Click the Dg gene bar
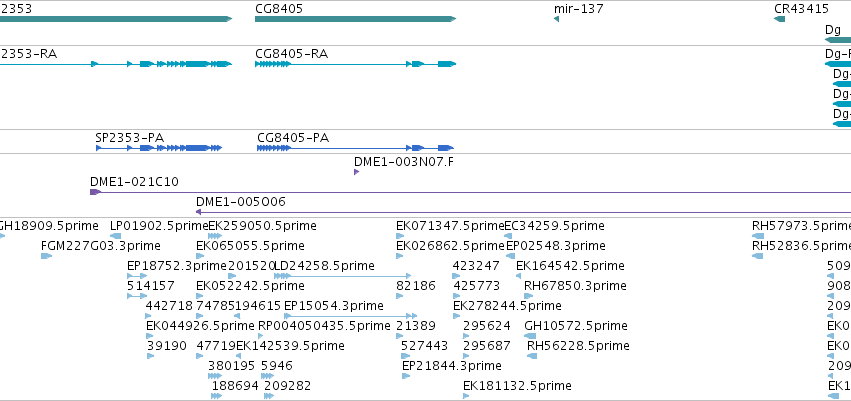The width and height of the screenshot is (851, 401). [x=838, y=40]
